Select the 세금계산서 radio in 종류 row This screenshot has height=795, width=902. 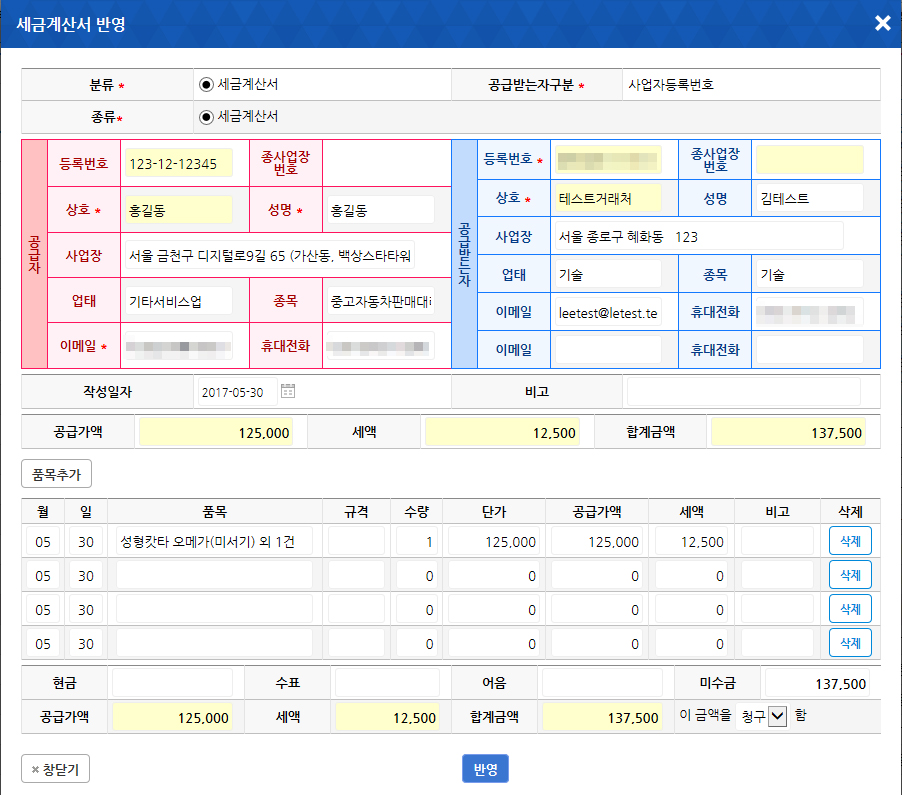tap(206, 117)
